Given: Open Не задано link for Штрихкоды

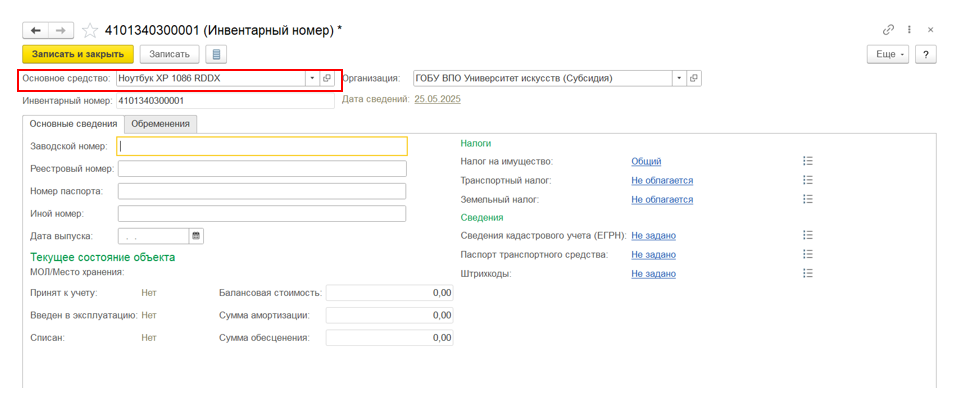Looking at the screenshot, I should coord(653,274).
